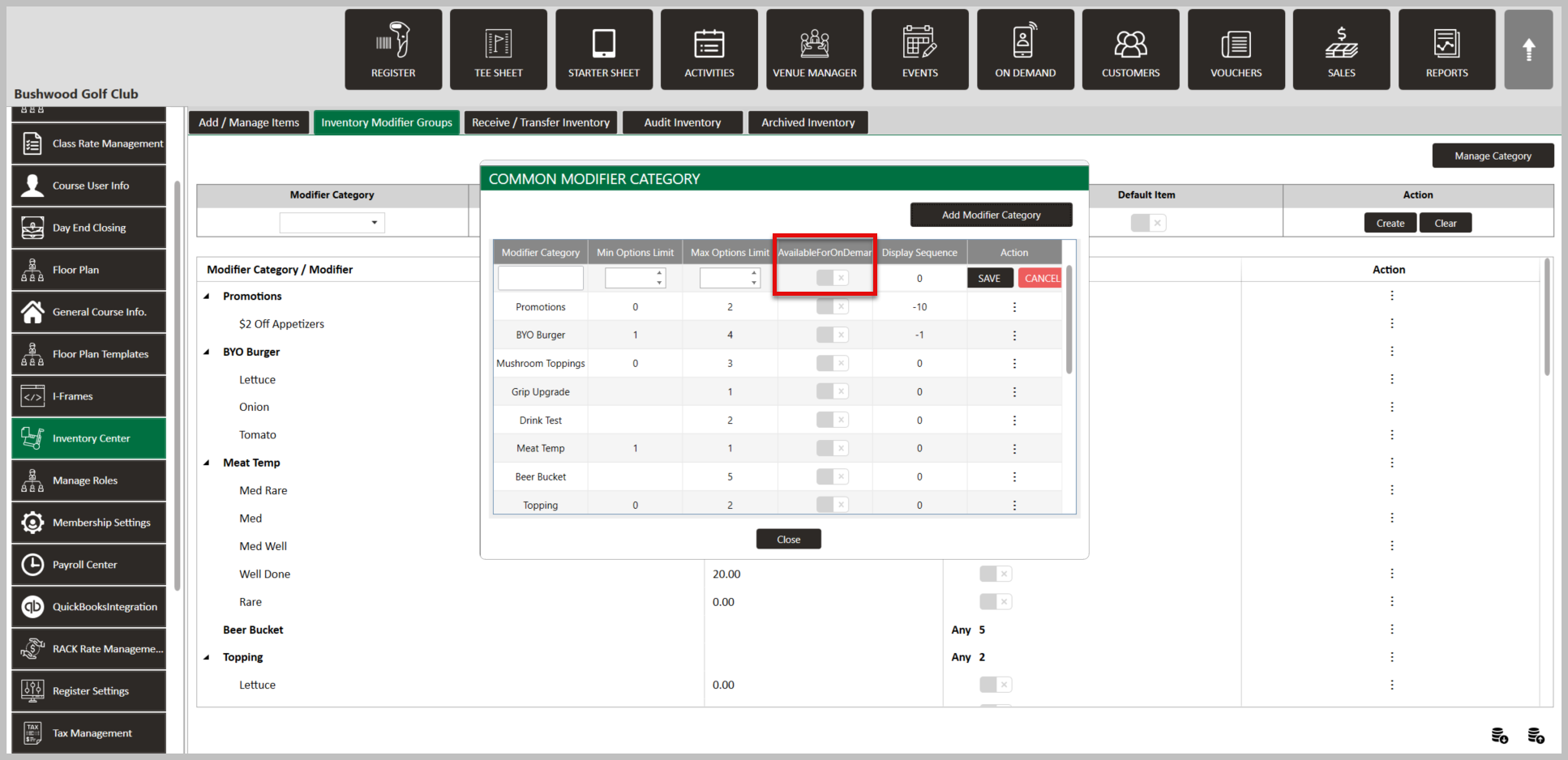Cancel the new modifier category row
The width and height of the screenshot is (1568, 760).
pos(1040,278)
